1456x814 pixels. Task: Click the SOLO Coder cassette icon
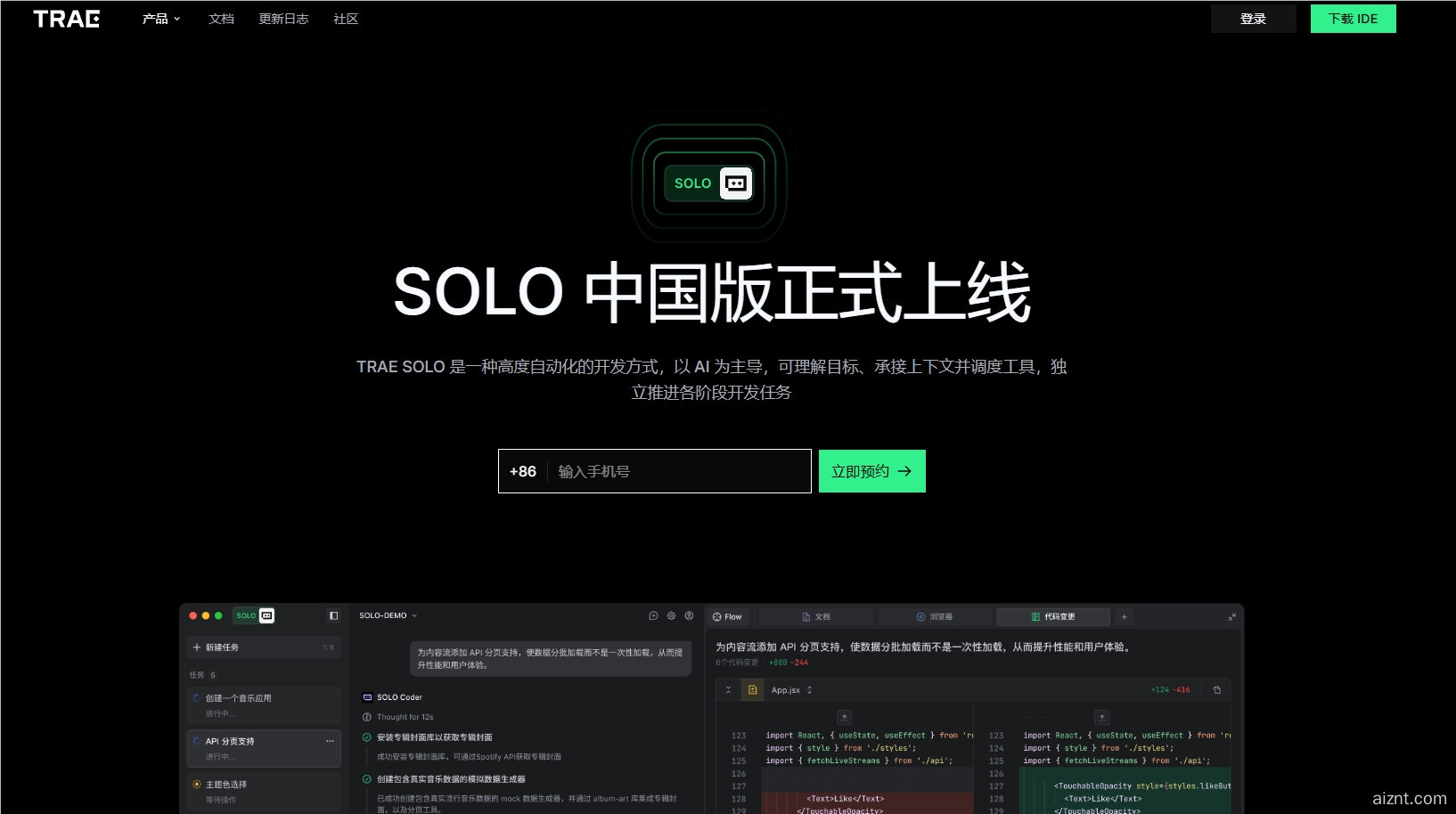[x=368, y=697]
